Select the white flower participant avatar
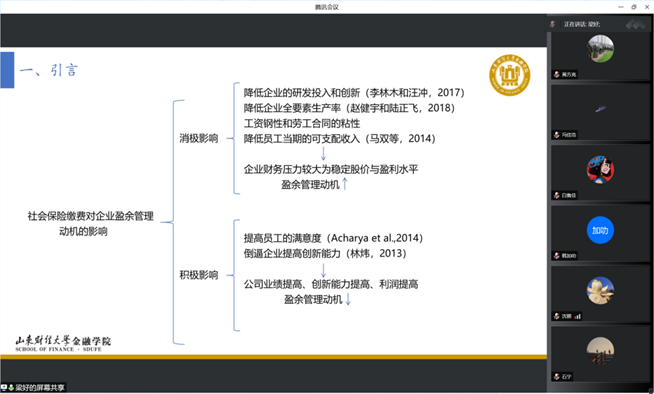 point(600,291)
